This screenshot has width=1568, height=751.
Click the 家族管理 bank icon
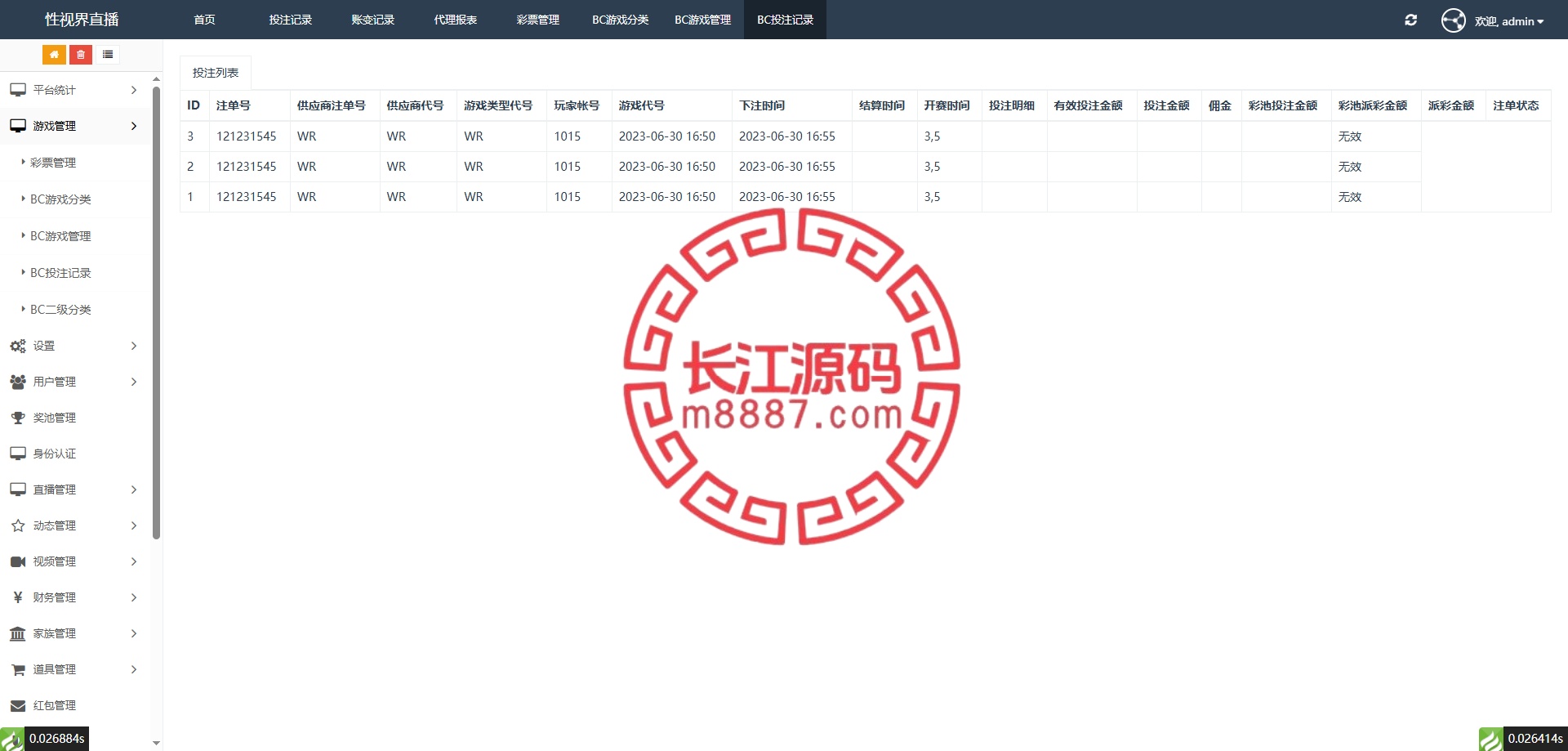18,633
